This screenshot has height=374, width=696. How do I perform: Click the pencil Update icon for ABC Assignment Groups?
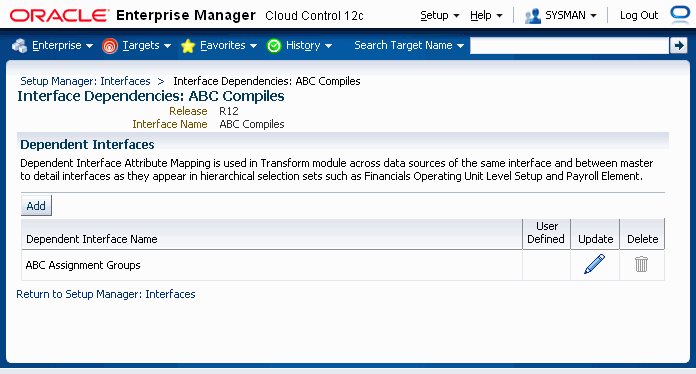click(x=594, y=264)
